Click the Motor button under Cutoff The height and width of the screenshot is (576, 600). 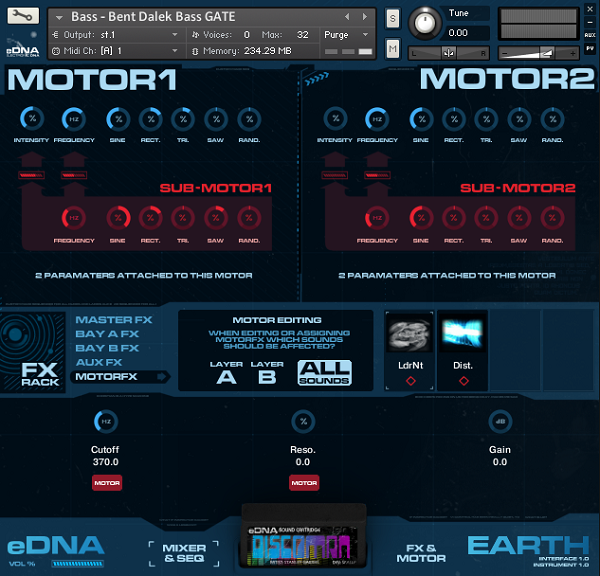pyautogui.click(x=107, y=483)
